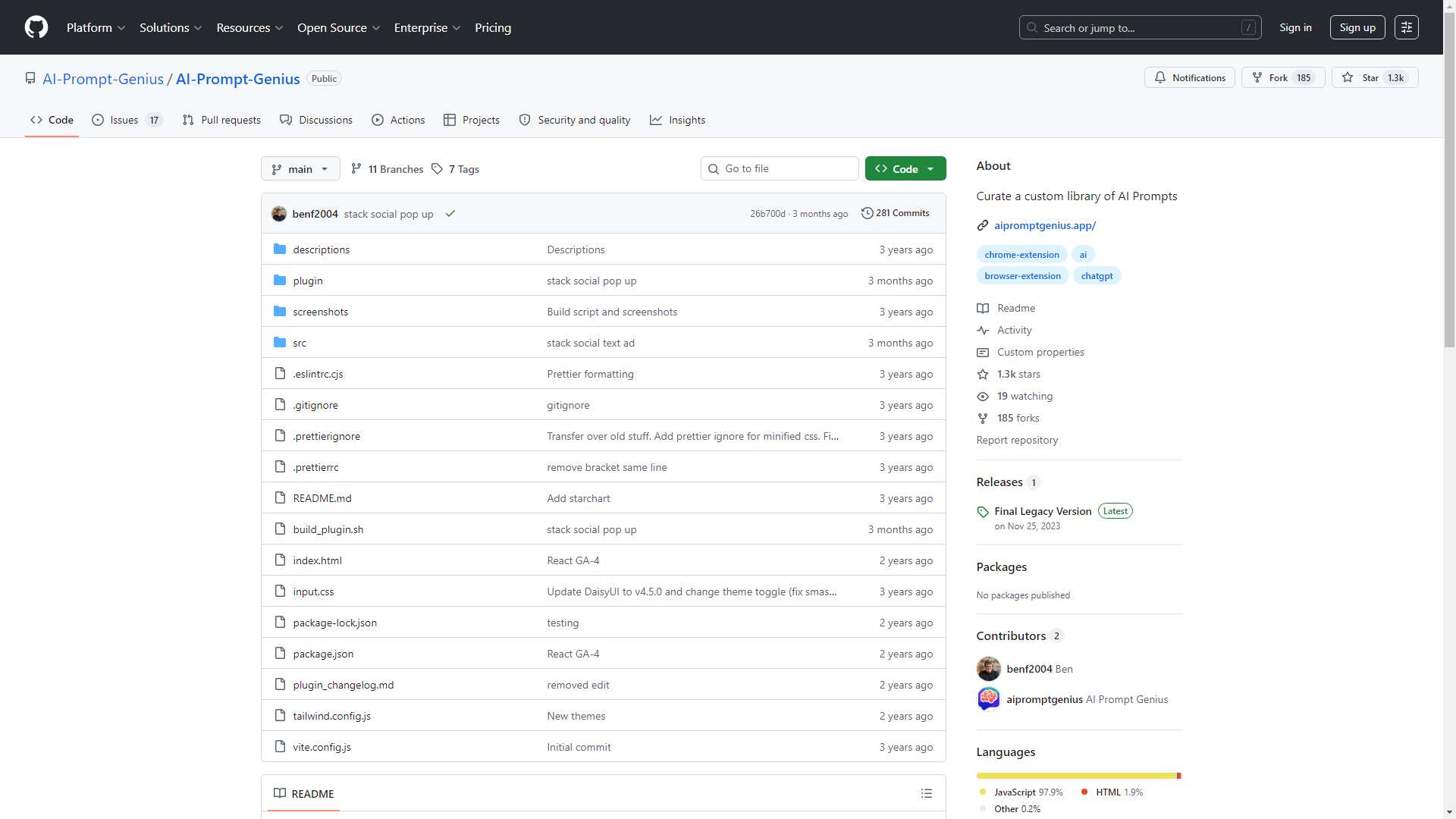Open the main branch selector dropdown
This screenshot has height=819, width=1456.
pos(300,169)
